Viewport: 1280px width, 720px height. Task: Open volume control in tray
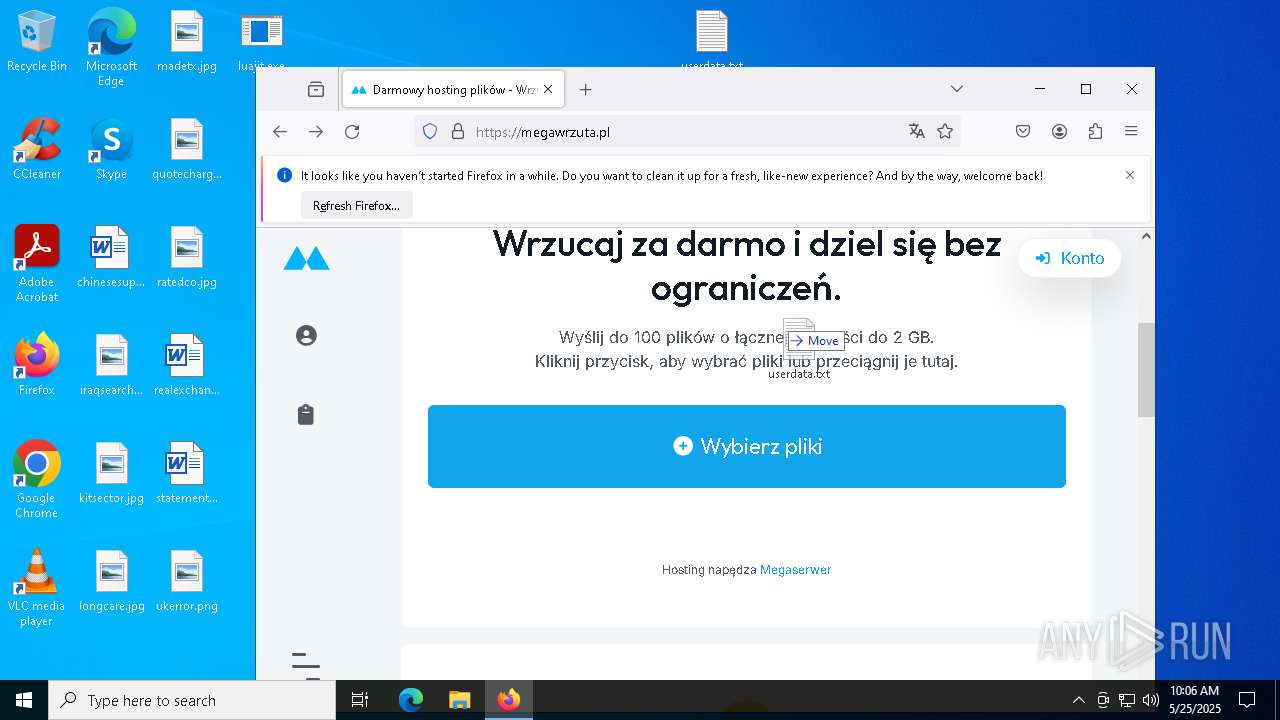click(x=1151, y=700)
